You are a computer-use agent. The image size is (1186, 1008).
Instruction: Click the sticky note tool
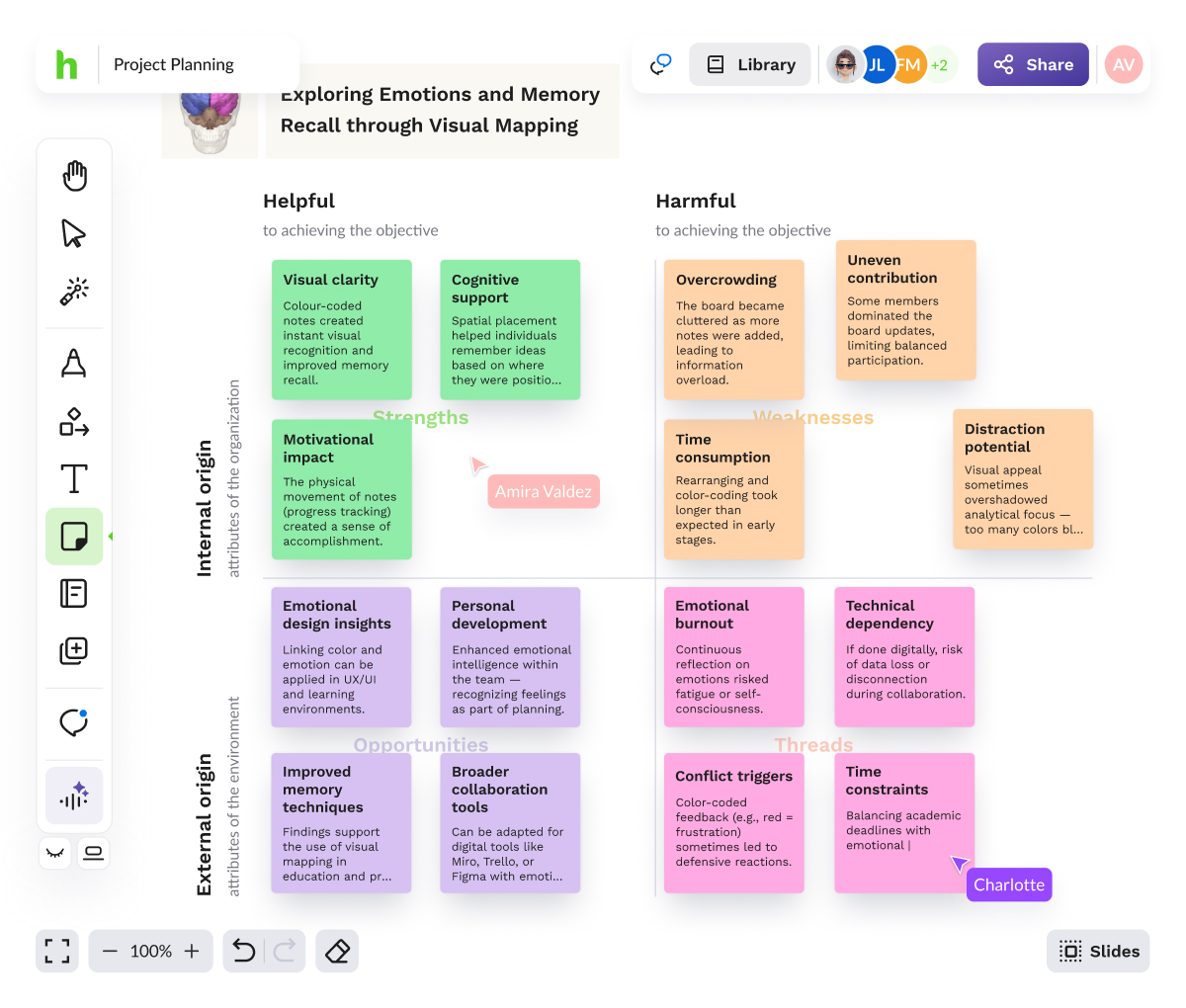pos(74,537)
